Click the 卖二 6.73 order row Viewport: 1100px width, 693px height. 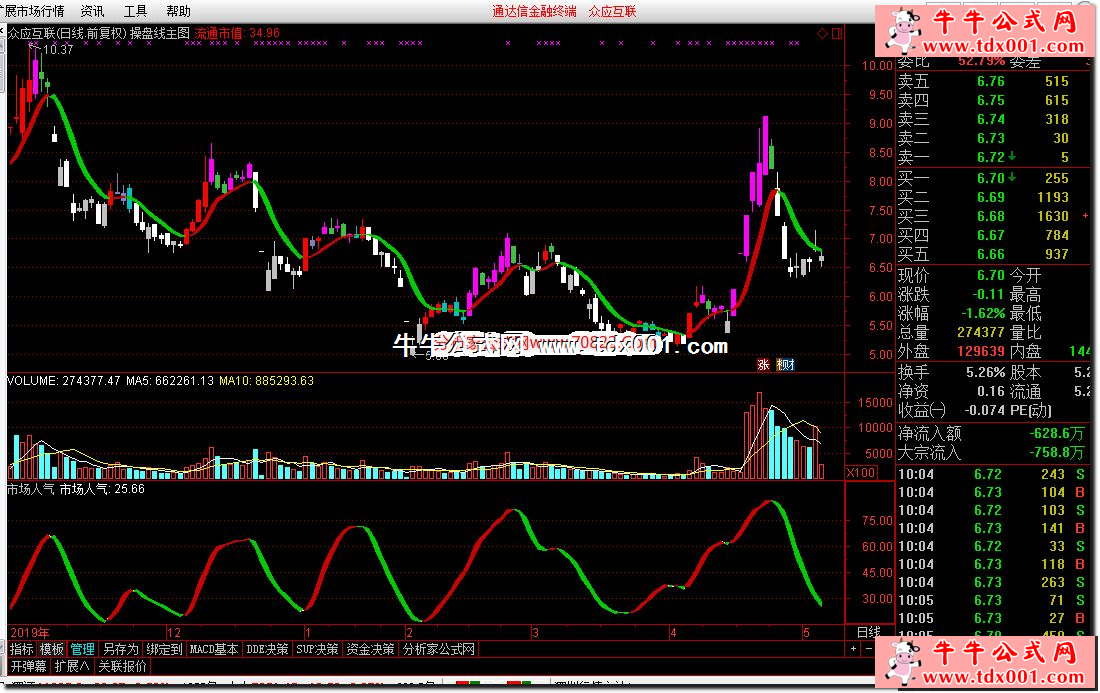pyautogui.click(x=984, y=138)
